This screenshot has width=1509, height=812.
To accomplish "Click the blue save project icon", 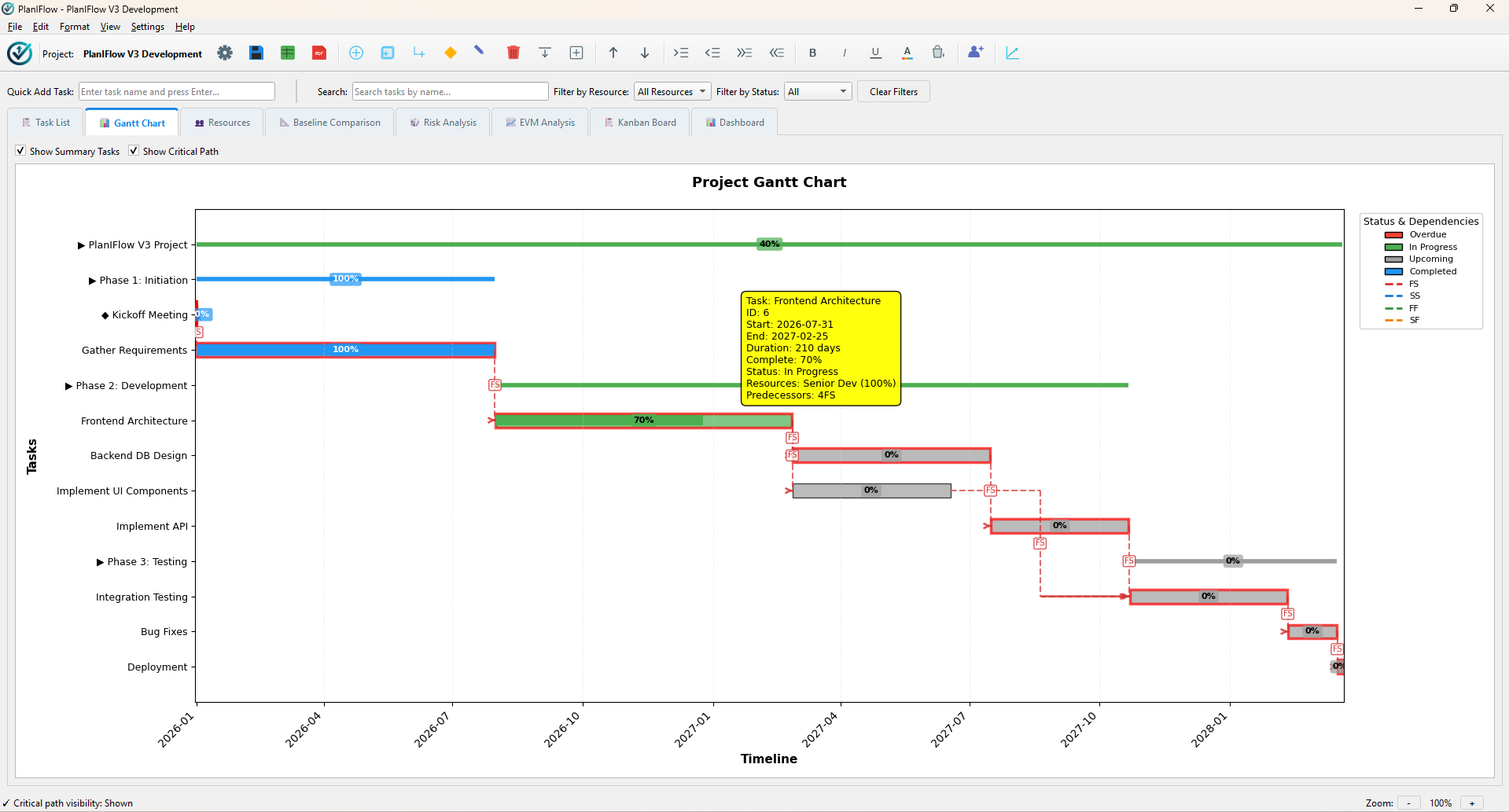I will (x=256, y=53).
